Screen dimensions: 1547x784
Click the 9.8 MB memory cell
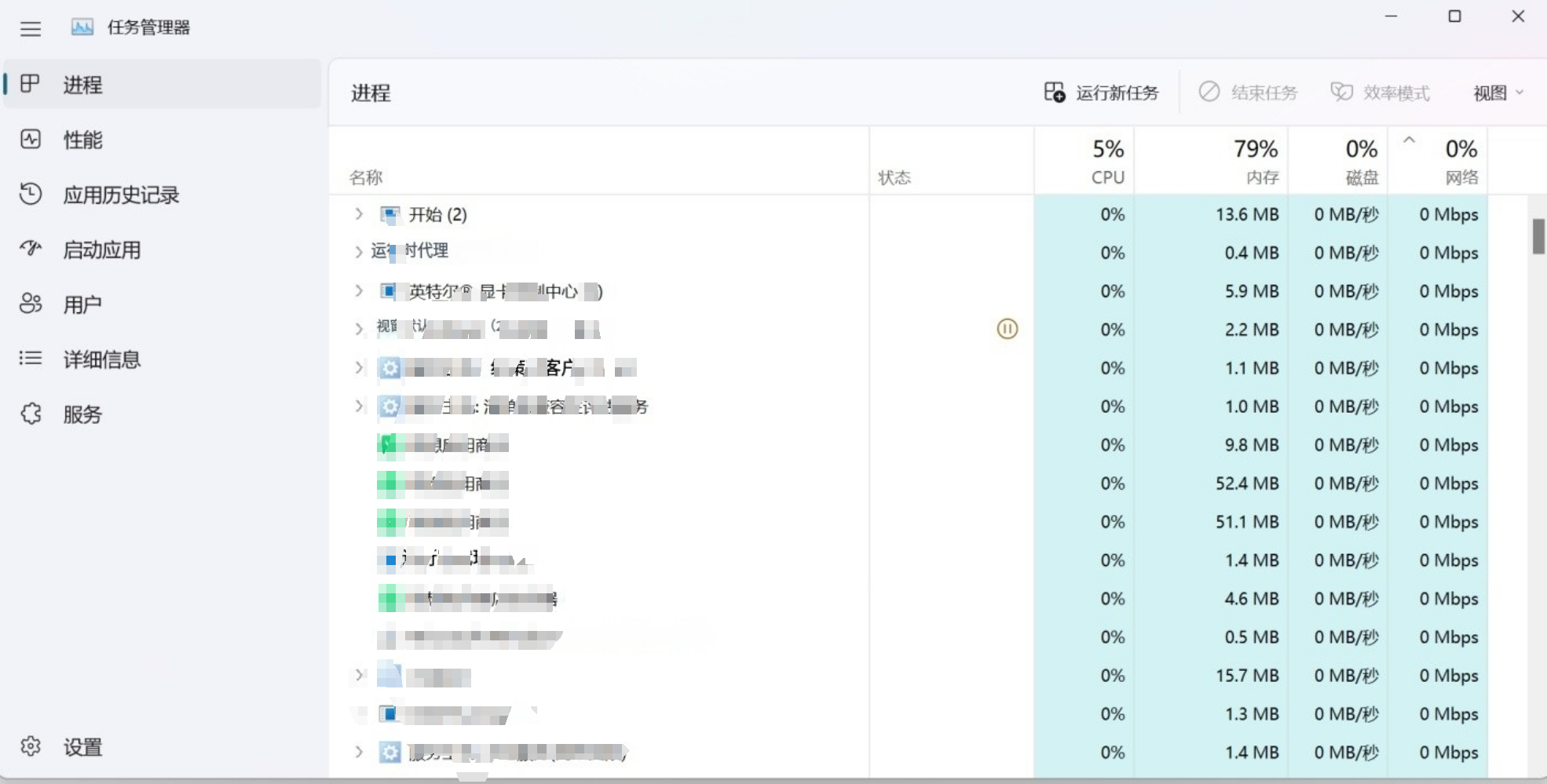[x=1212, y=445]
